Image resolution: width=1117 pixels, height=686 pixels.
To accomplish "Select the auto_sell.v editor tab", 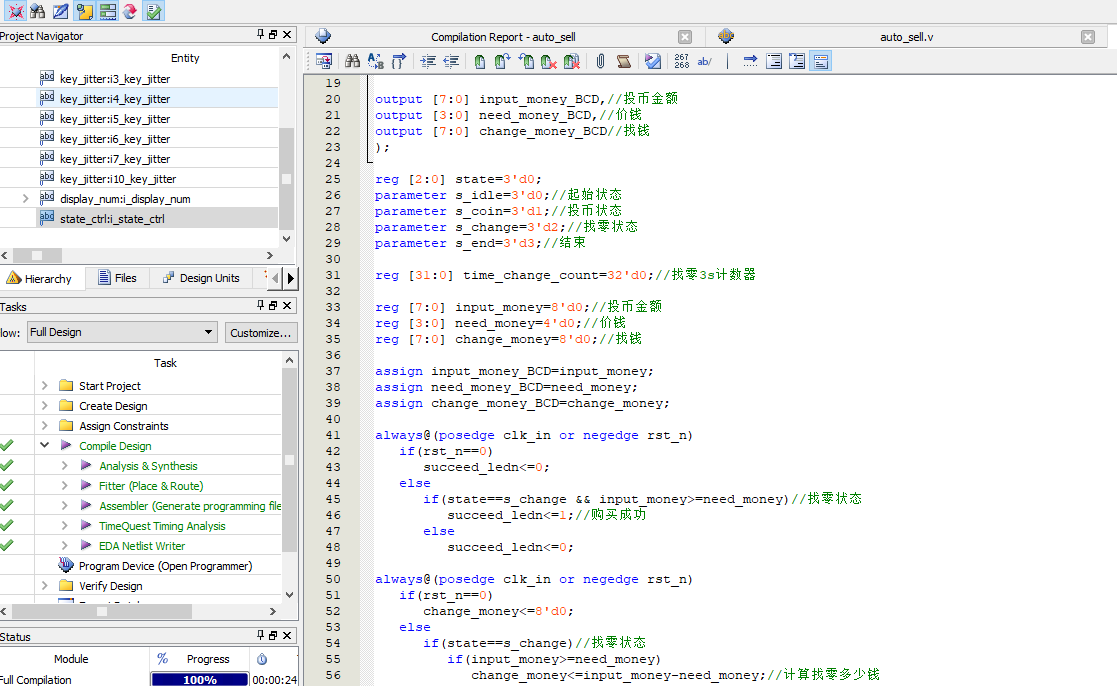I will tap(906, 36).
